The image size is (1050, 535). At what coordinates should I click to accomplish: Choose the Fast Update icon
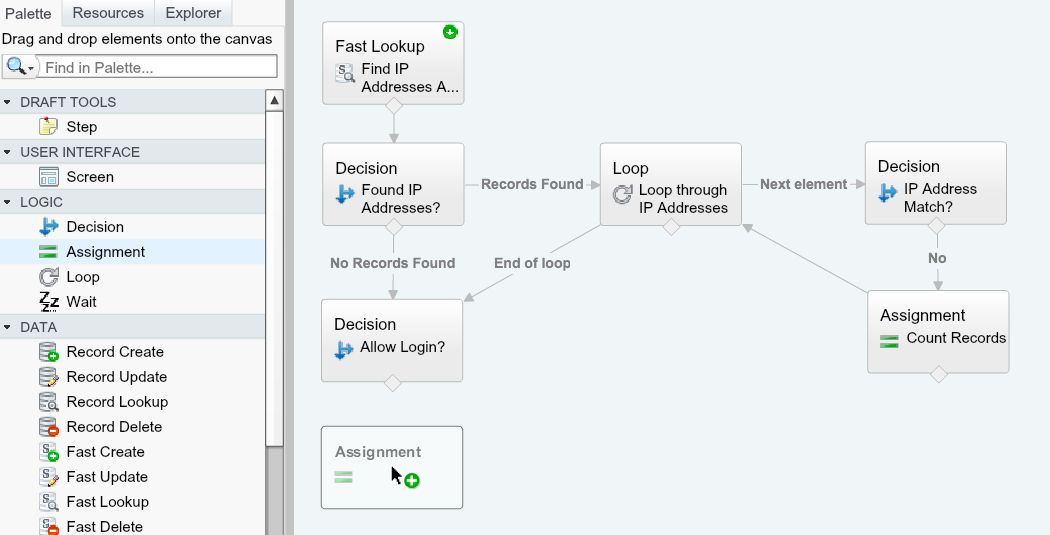(x=48, y=477)
